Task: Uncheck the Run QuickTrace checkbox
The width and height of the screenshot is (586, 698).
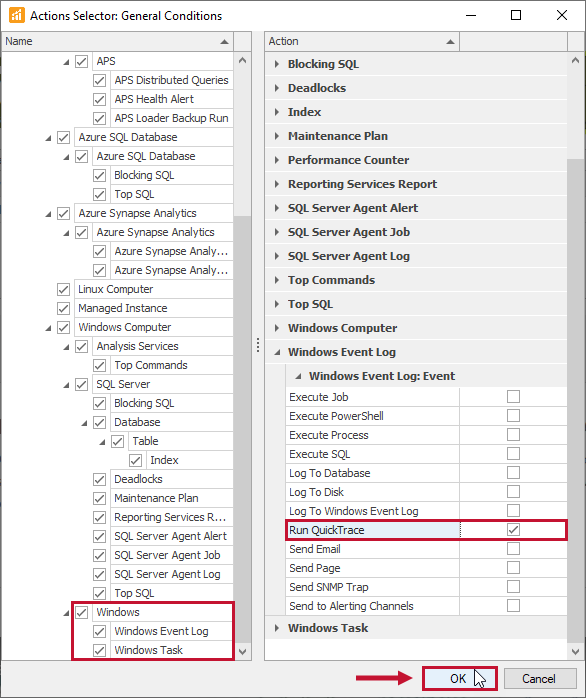Action: point(513,530)
